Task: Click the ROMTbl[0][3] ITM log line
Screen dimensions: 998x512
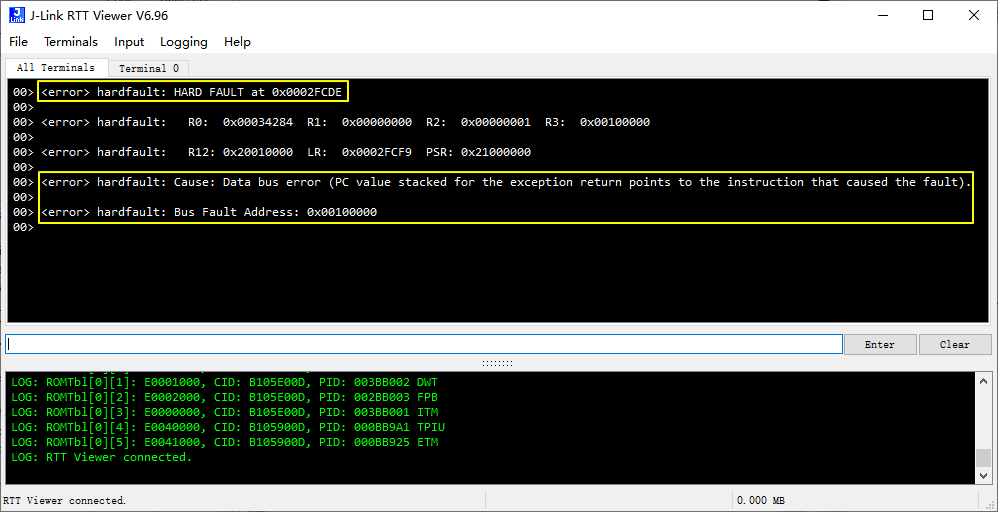Action: tap(225, 412)
